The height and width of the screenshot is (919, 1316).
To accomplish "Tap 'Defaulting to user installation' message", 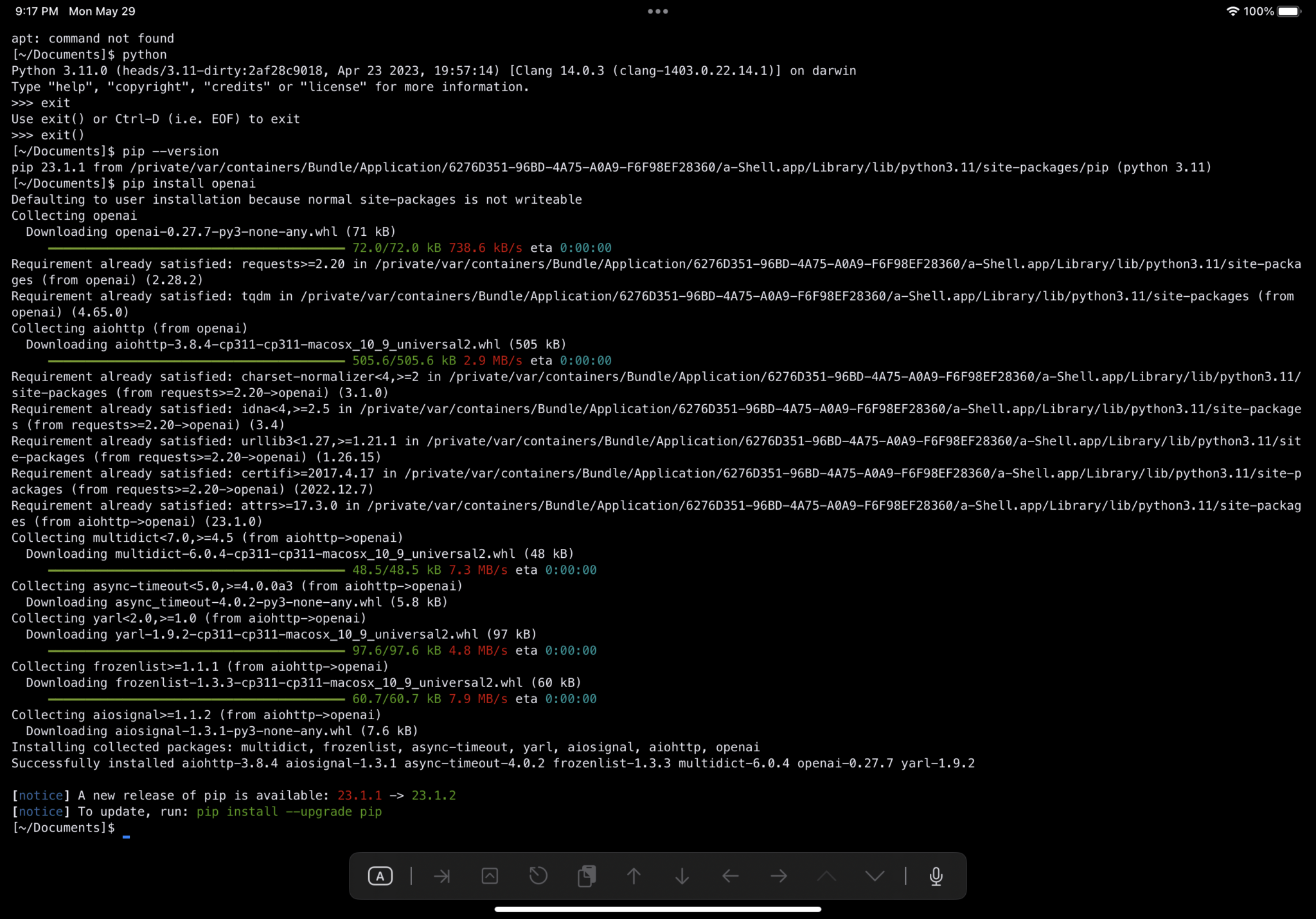I will [297, 199].
